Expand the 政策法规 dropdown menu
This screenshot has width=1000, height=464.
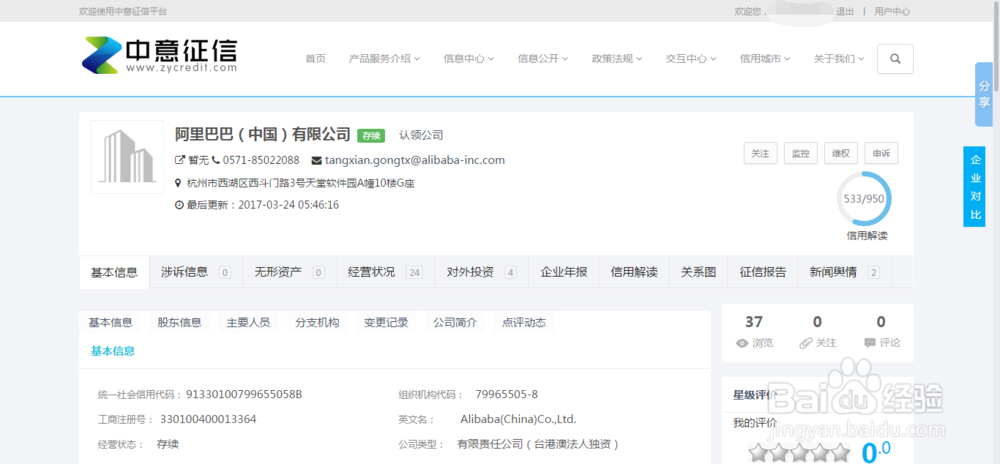point(617,59)
